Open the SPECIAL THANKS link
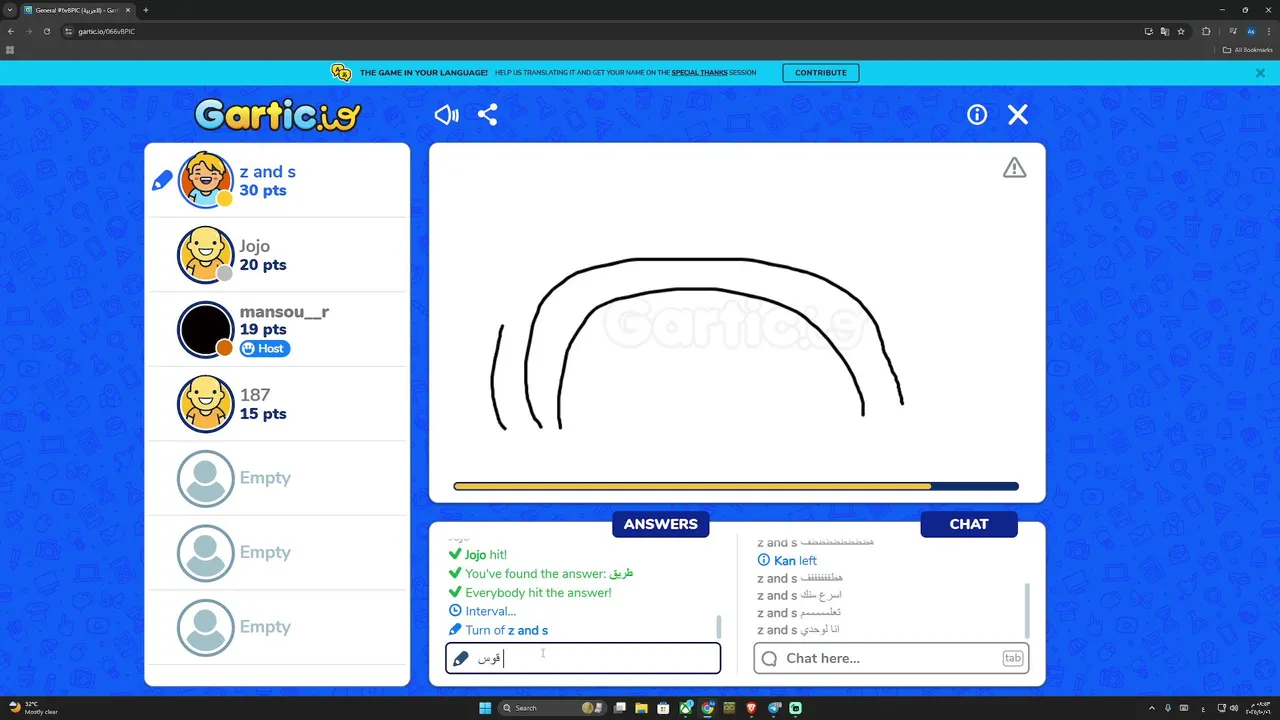The height and width of the screenshot is (720, 1280). tap(699, 73)
